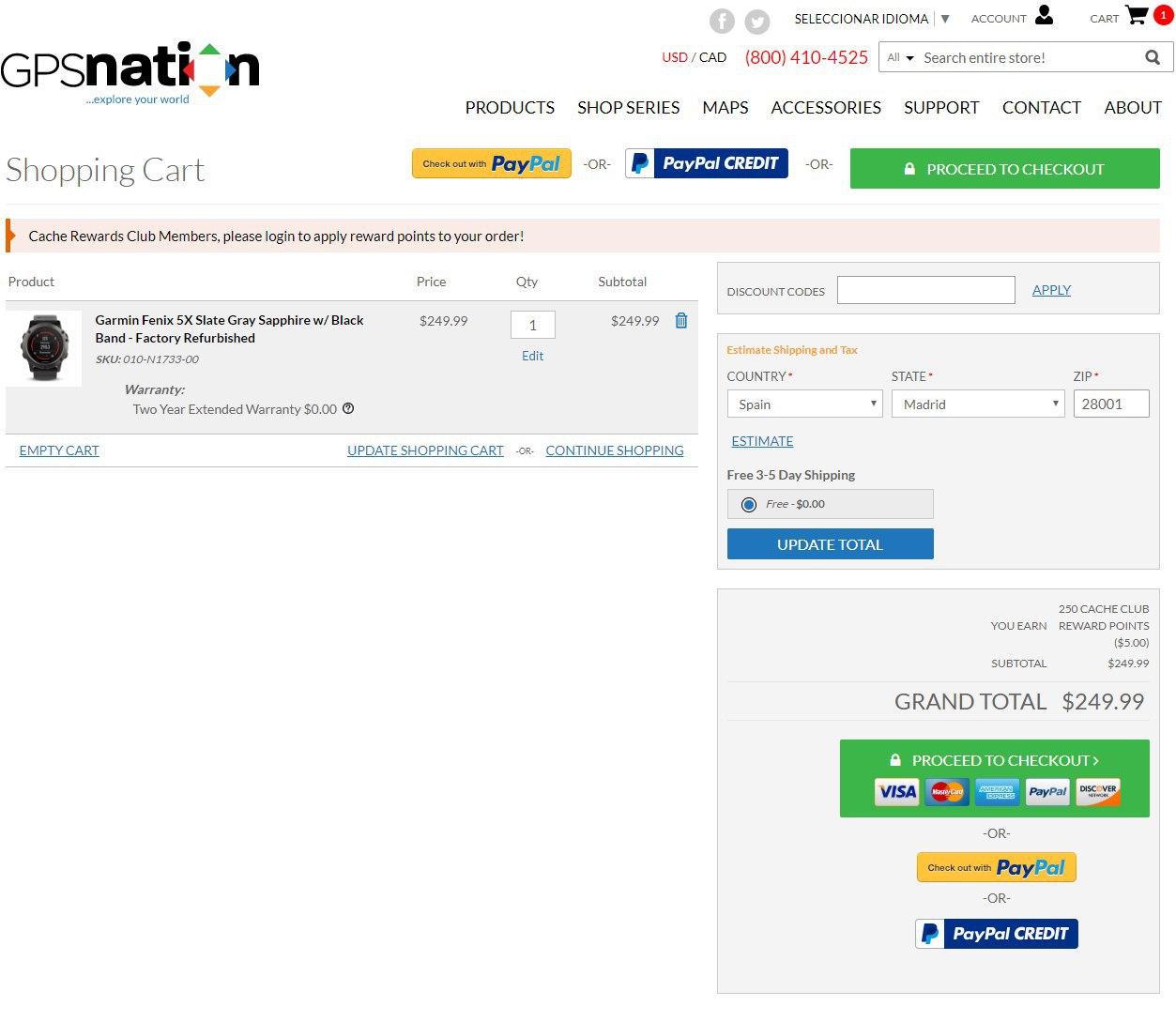This screenshot has height=1022, width=1176.
Task: Switch currency to CAD
Action: tap(713, 57)
